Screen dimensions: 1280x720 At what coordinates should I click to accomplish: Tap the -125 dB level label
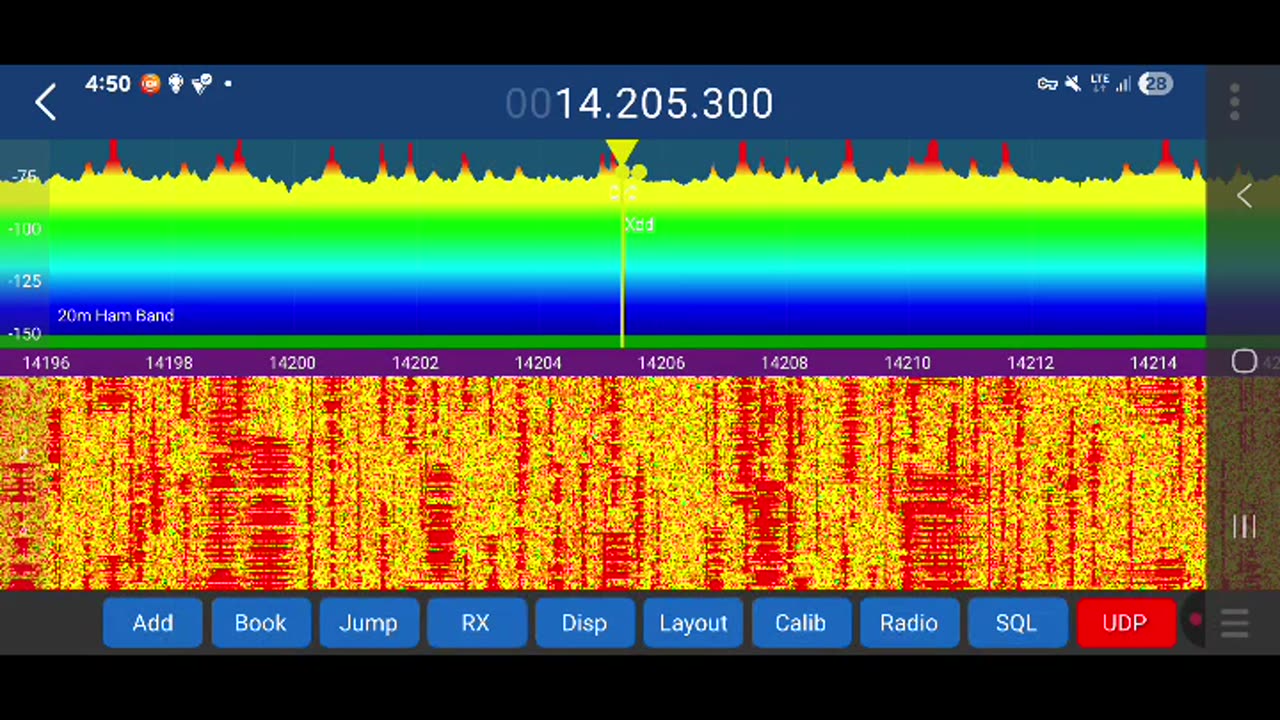click(24, 281)
